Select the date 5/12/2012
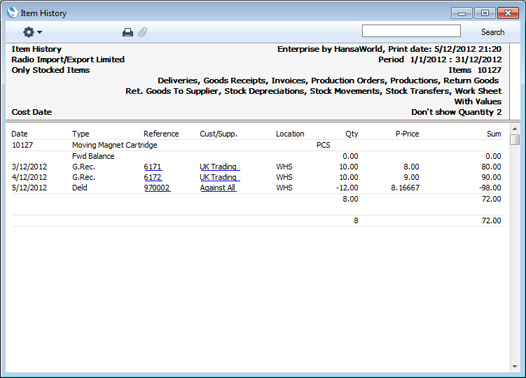Viewport: 526px width, 378px height. 30,188
